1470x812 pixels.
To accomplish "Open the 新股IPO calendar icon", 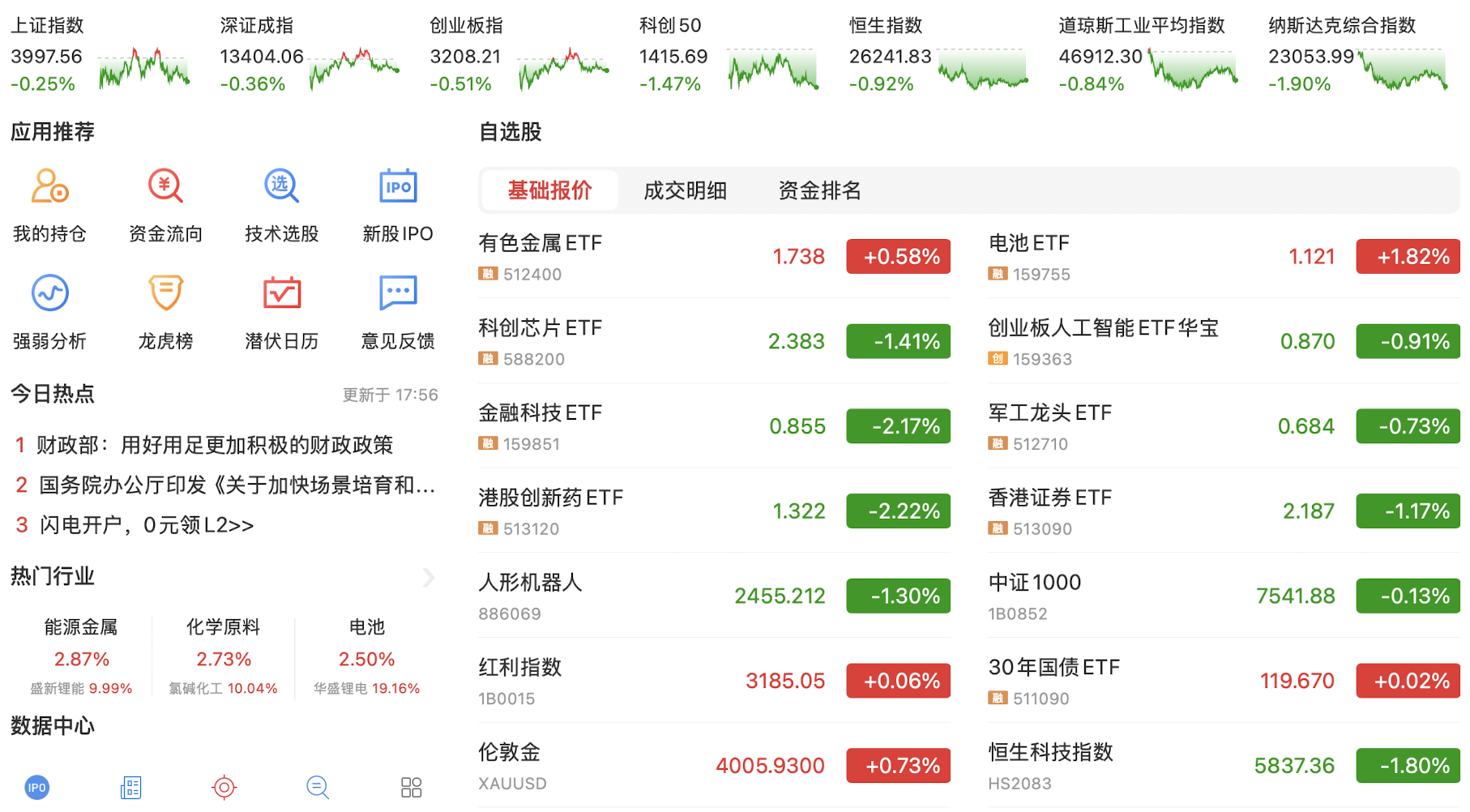I will [397, 186].
